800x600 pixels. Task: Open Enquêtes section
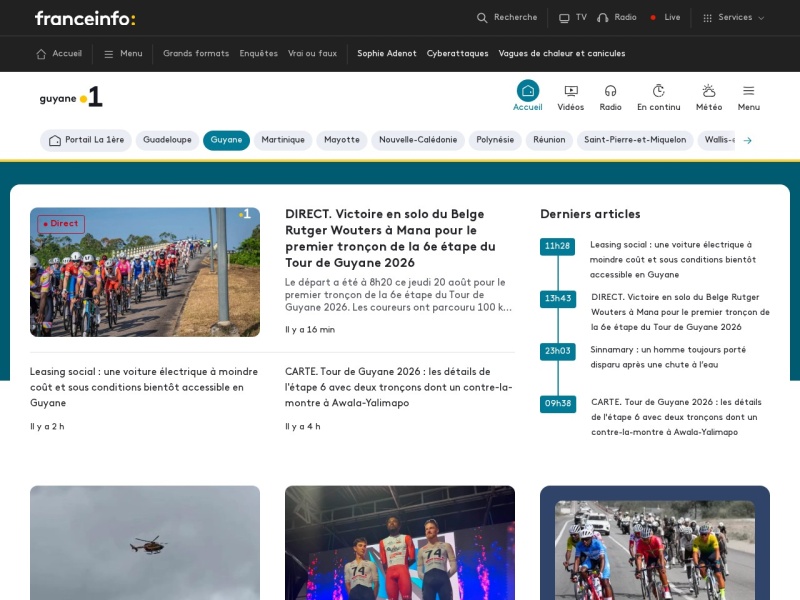click(259, 54)
